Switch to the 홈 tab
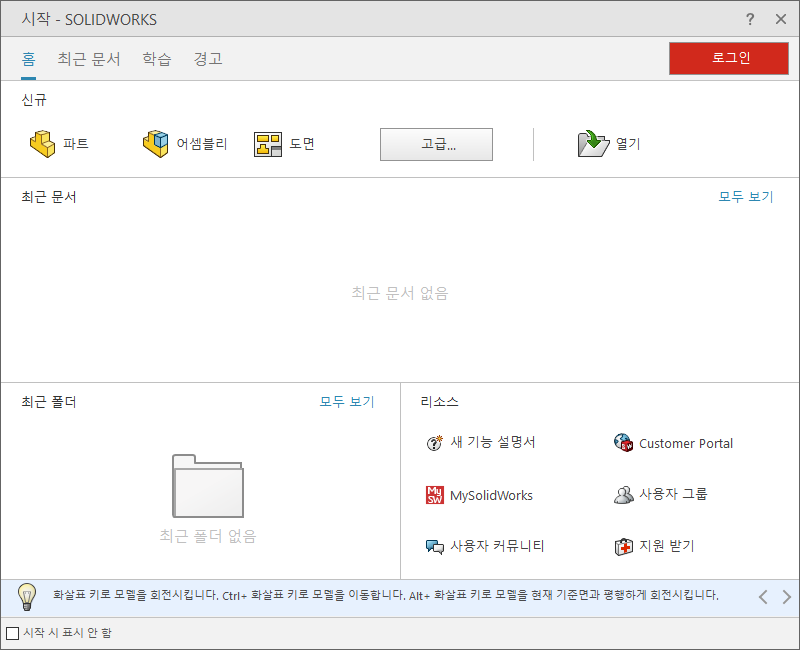 29,59
